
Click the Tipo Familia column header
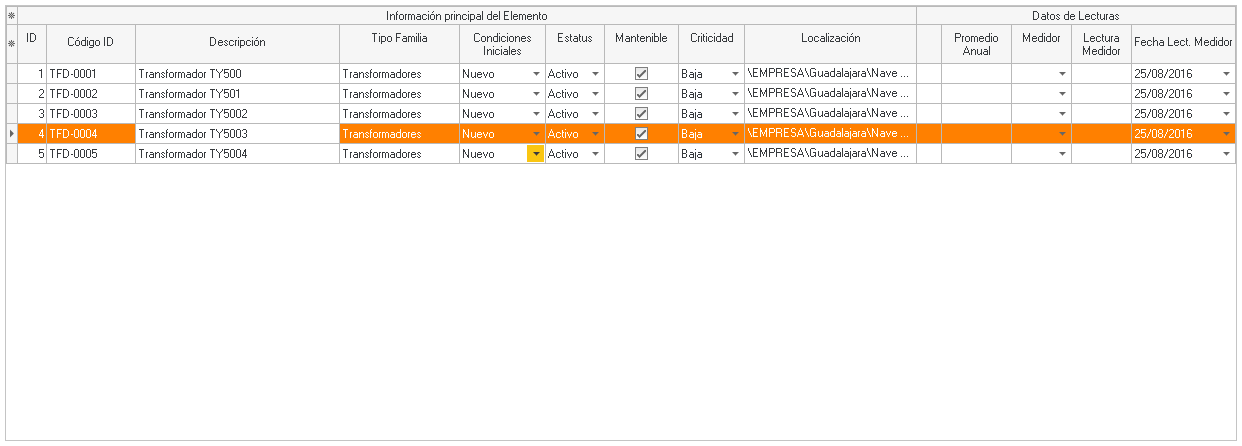tap(399, 39)
